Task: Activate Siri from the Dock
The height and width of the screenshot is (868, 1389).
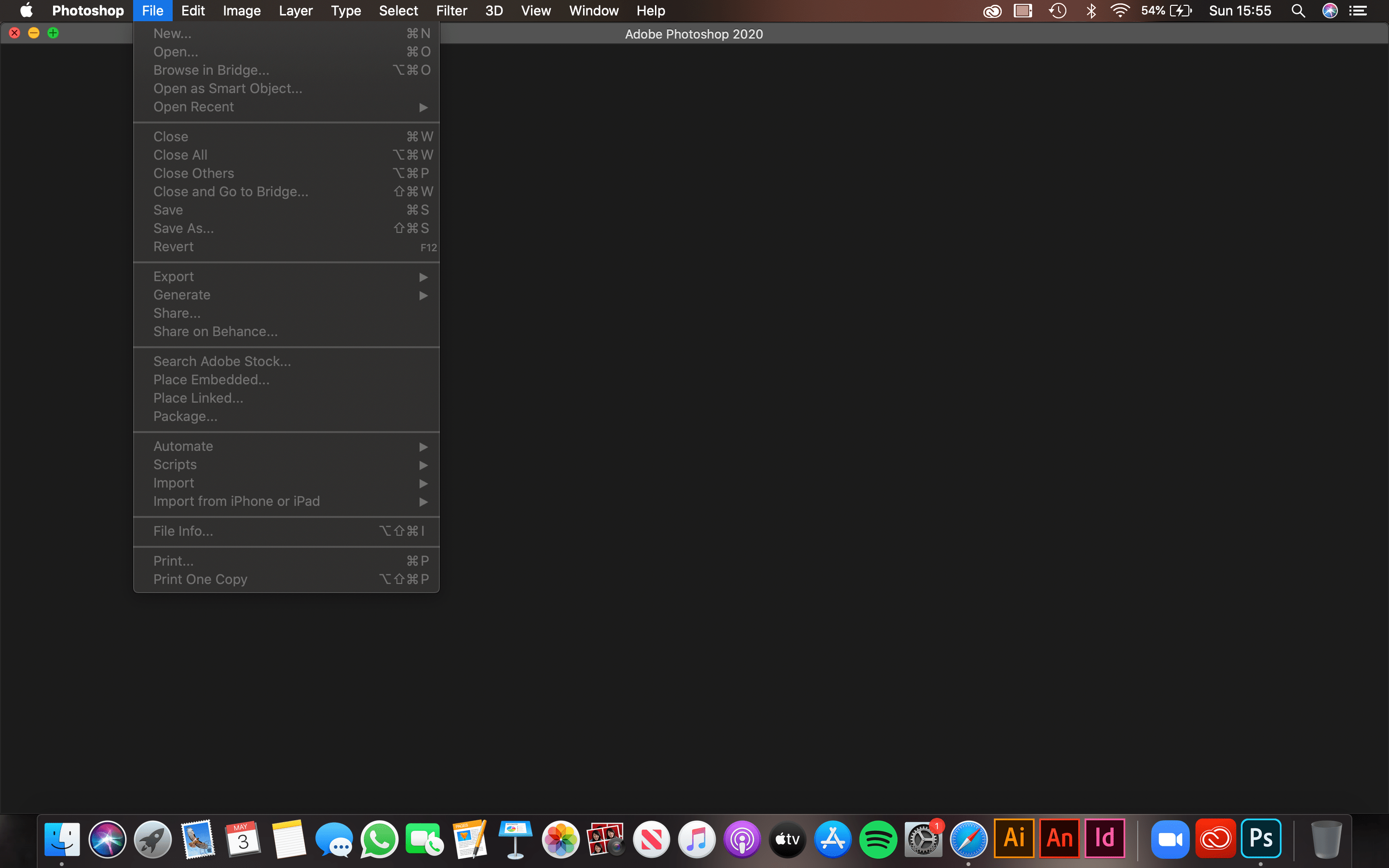Action: click(x=108, y=838)
